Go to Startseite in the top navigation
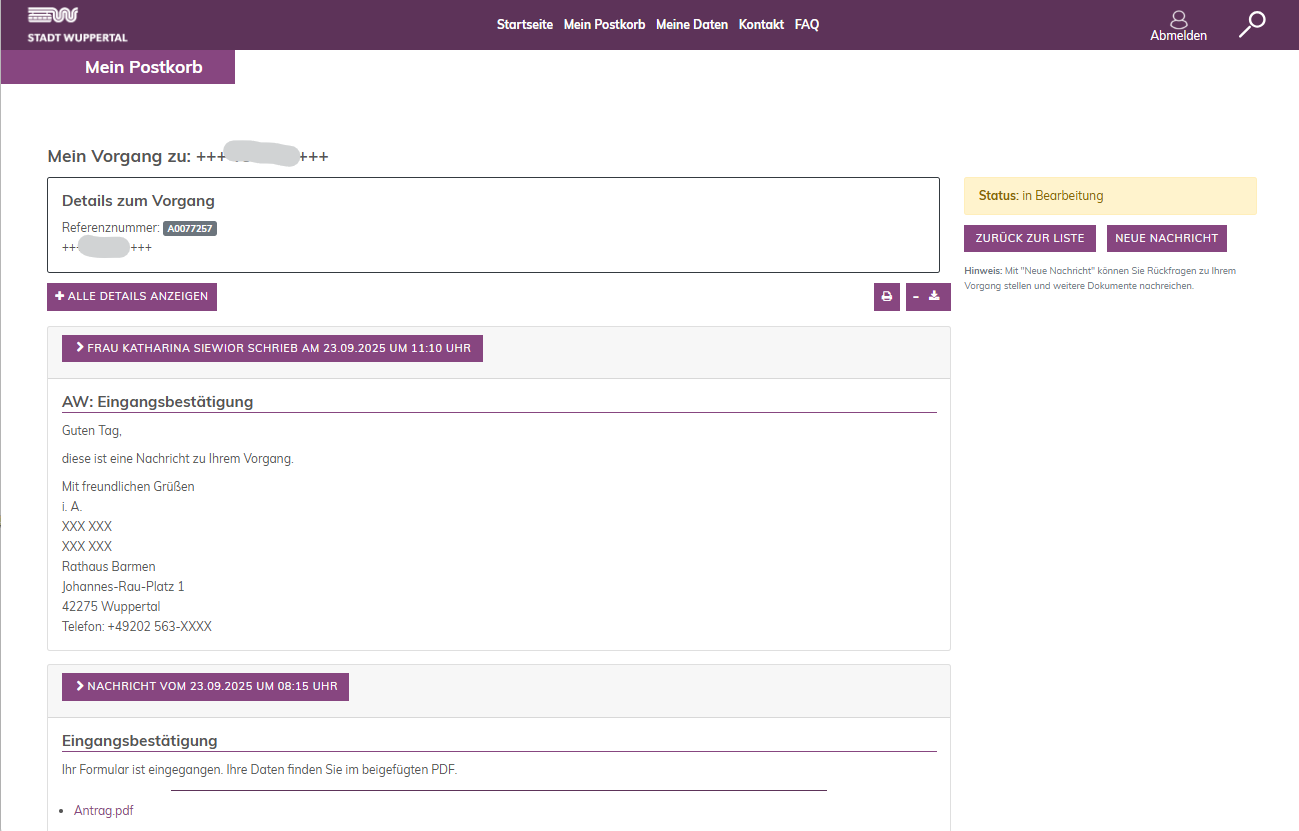 [524, 25]
